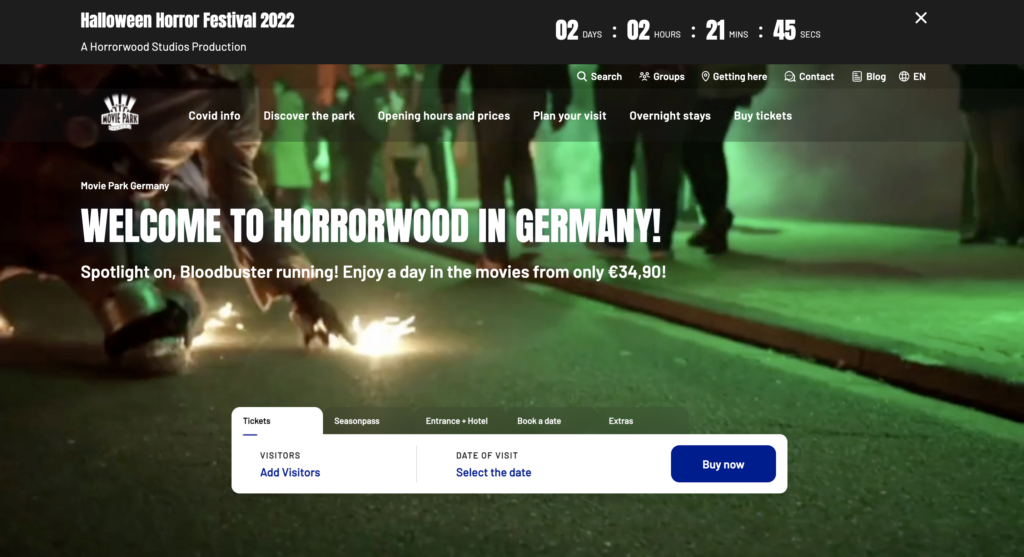Click the Groups people icon

tap(644, 76)
